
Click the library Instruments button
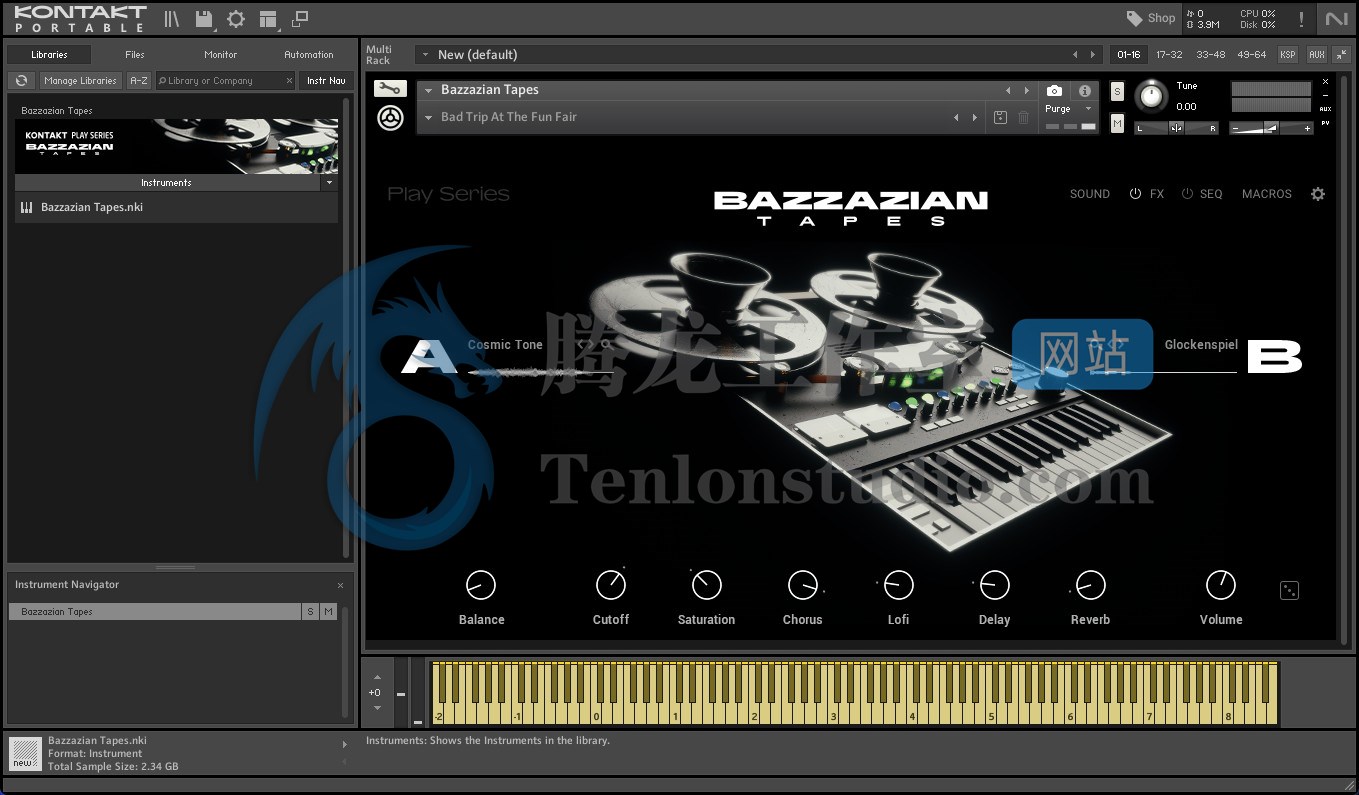click(x=167, y=183)
